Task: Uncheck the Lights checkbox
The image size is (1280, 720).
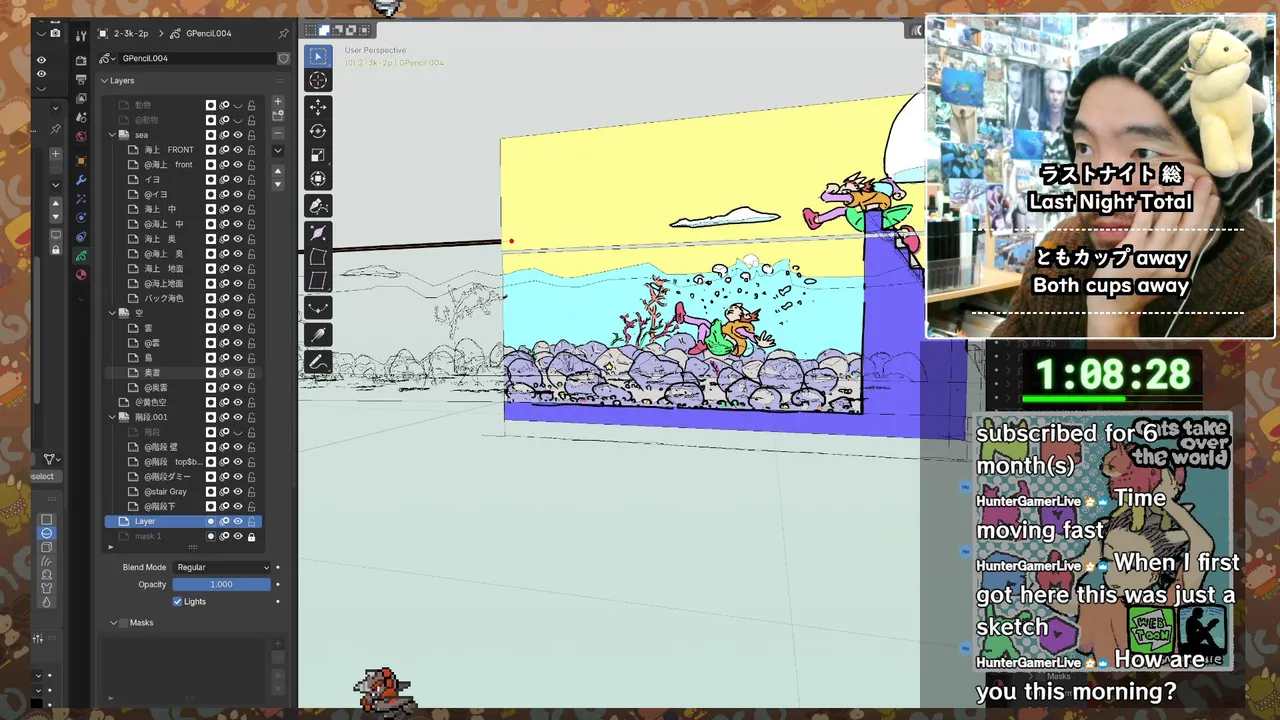Action: point(177,601)
